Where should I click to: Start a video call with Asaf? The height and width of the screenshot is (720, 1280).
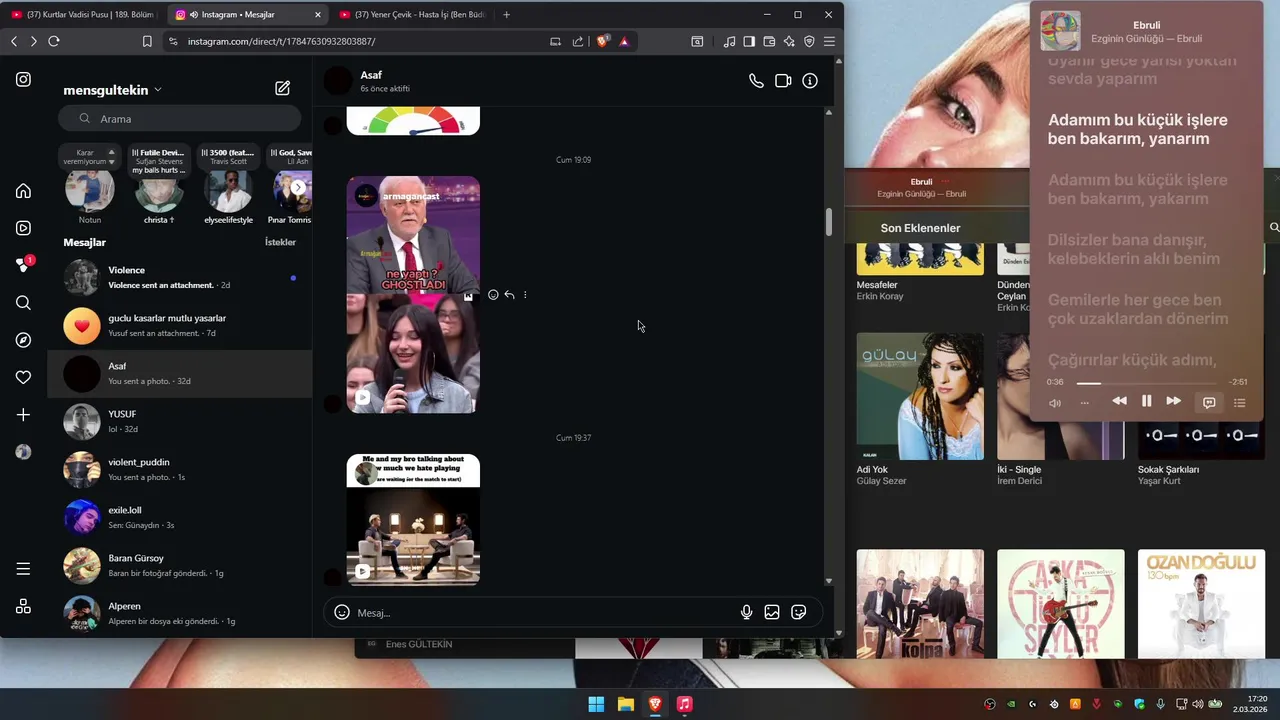(x=783, y=81)
